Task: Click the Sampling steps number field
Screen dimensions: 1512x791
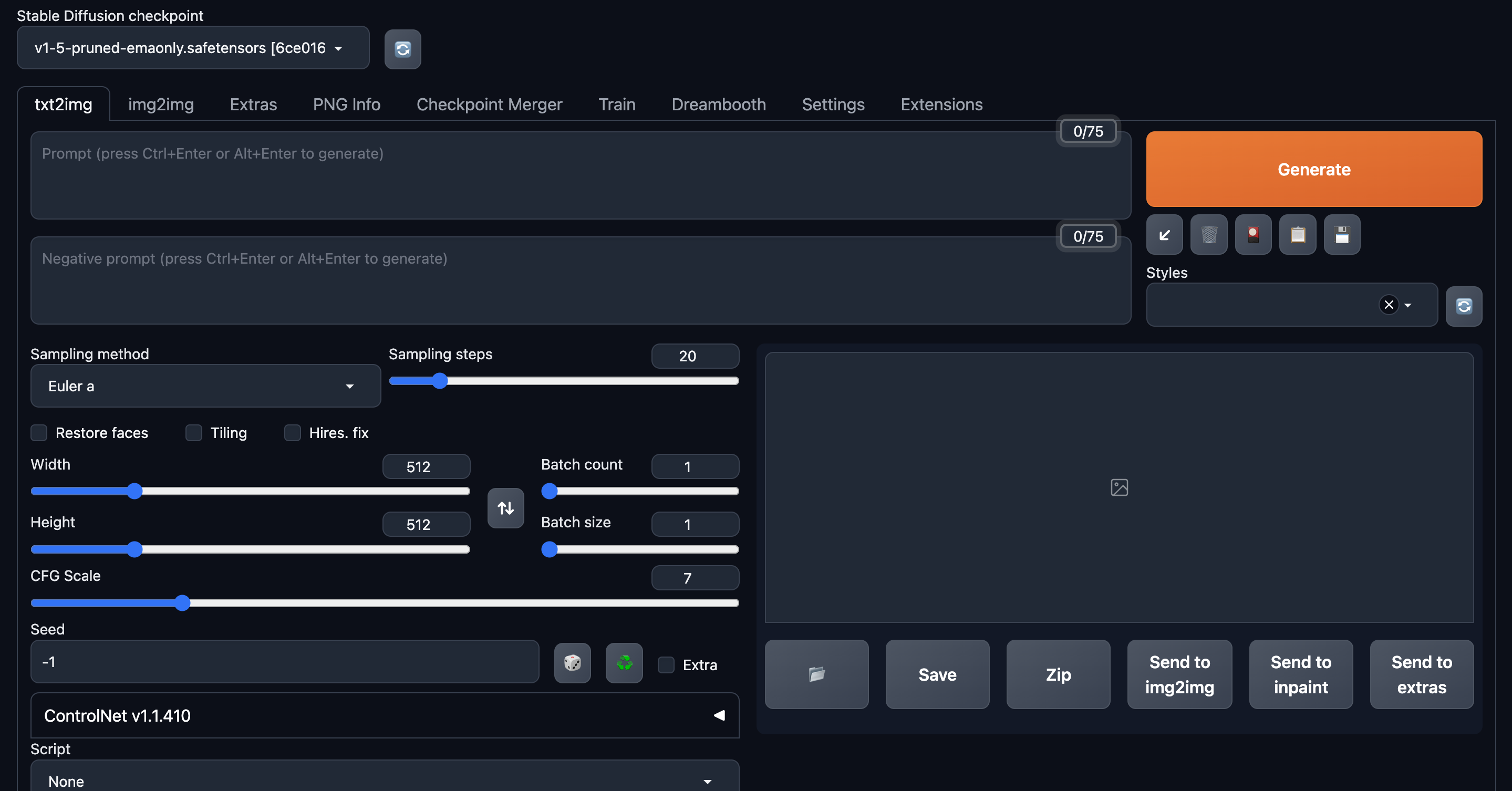Action: (695, 356)
